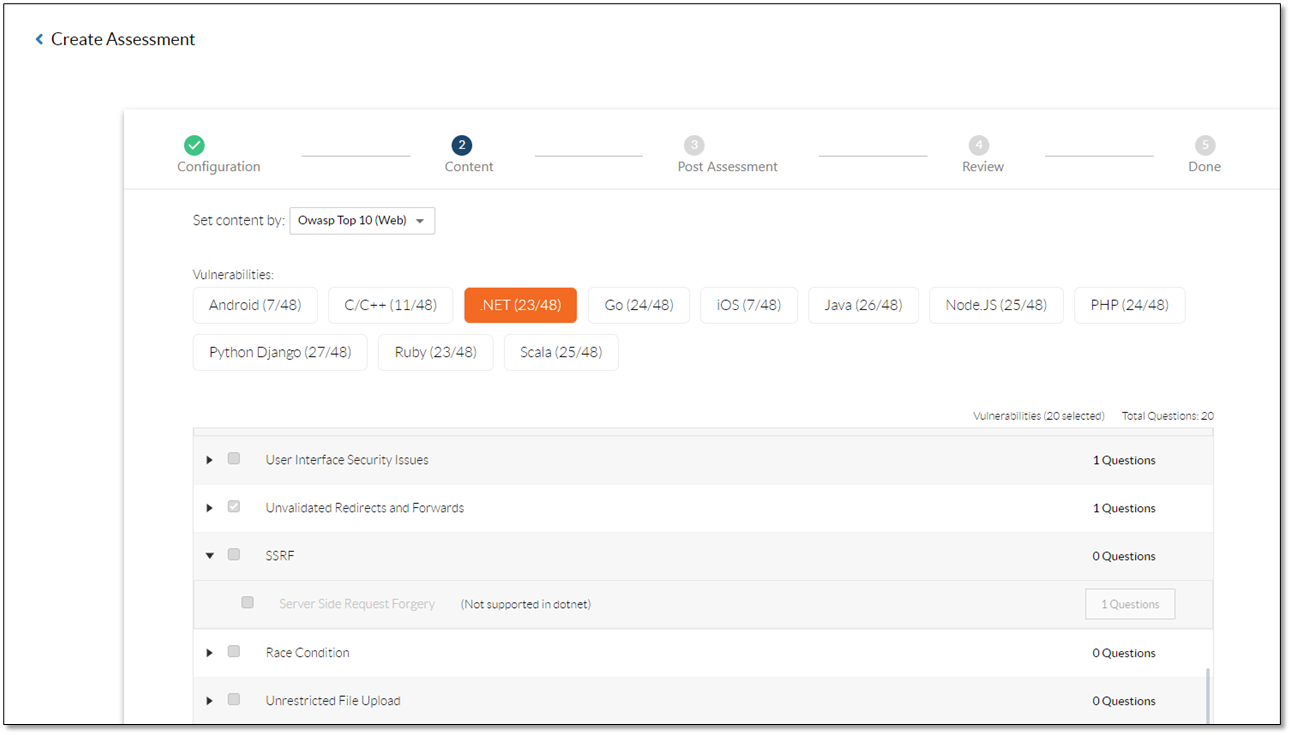Click the Post Assessment step label
Image resolution: width=1291 pixels, height=735 pixels.
tap(728, 167)
